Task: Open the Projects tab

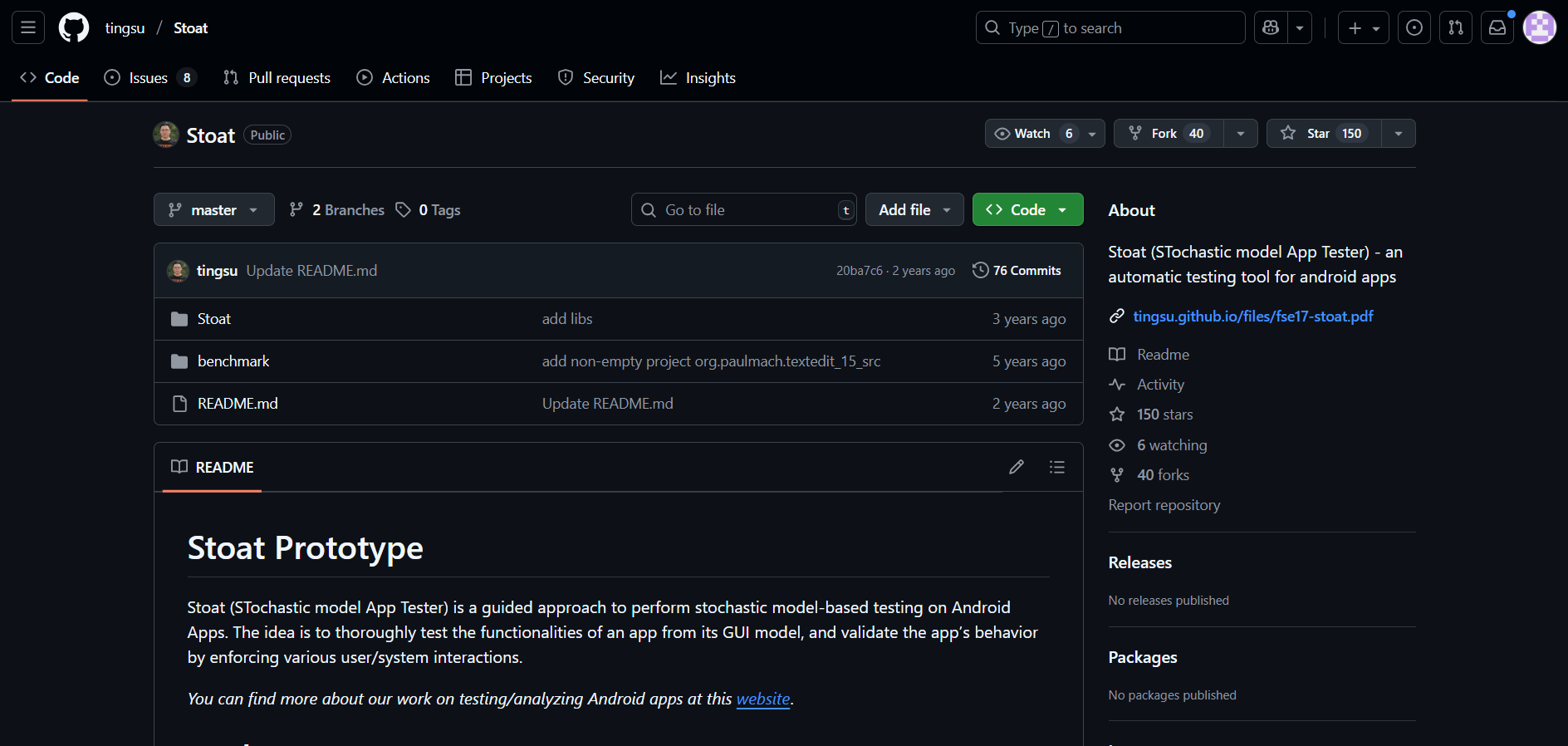Action: coord(493,77)
